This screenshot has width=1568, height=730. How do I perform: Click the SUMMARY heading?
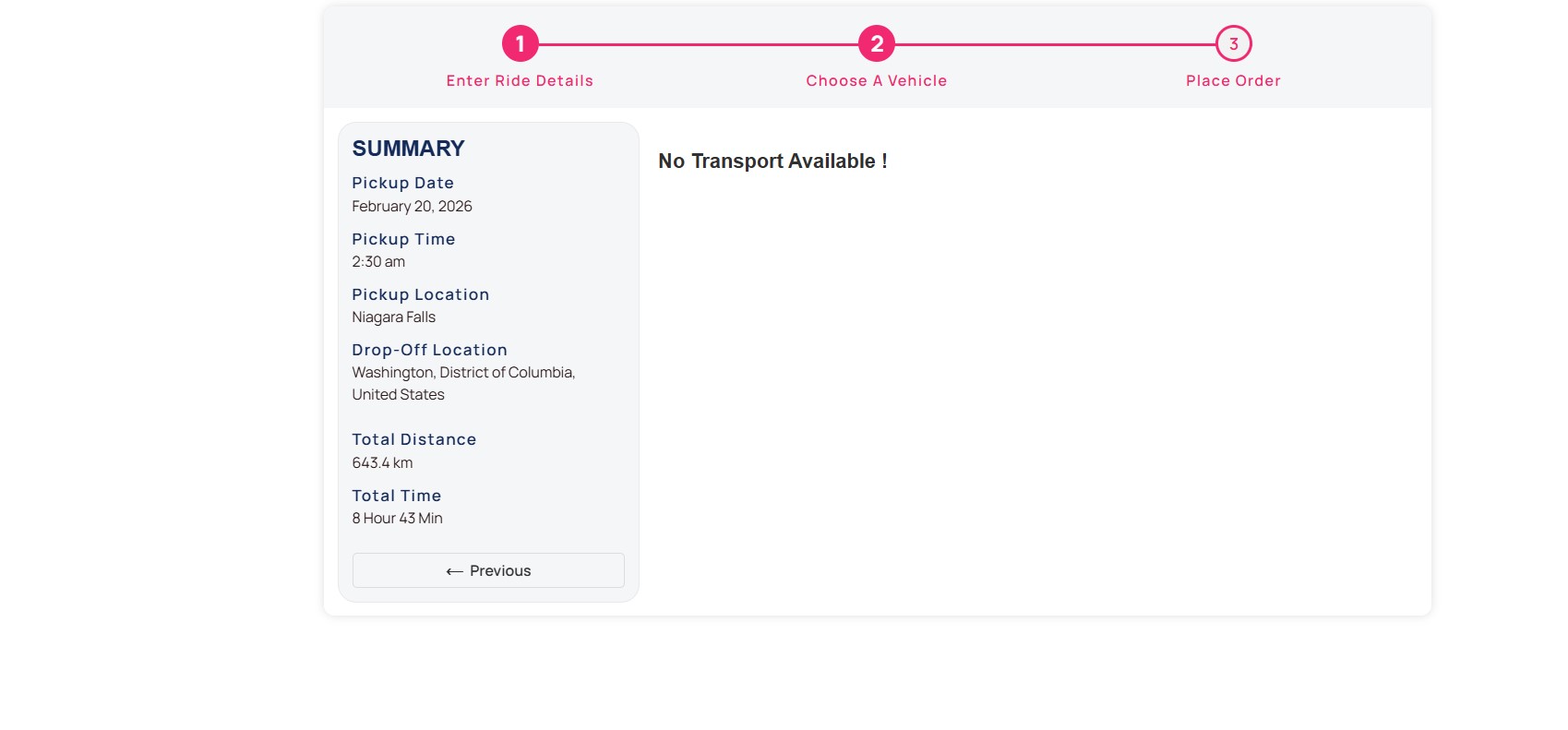(408, 149)
